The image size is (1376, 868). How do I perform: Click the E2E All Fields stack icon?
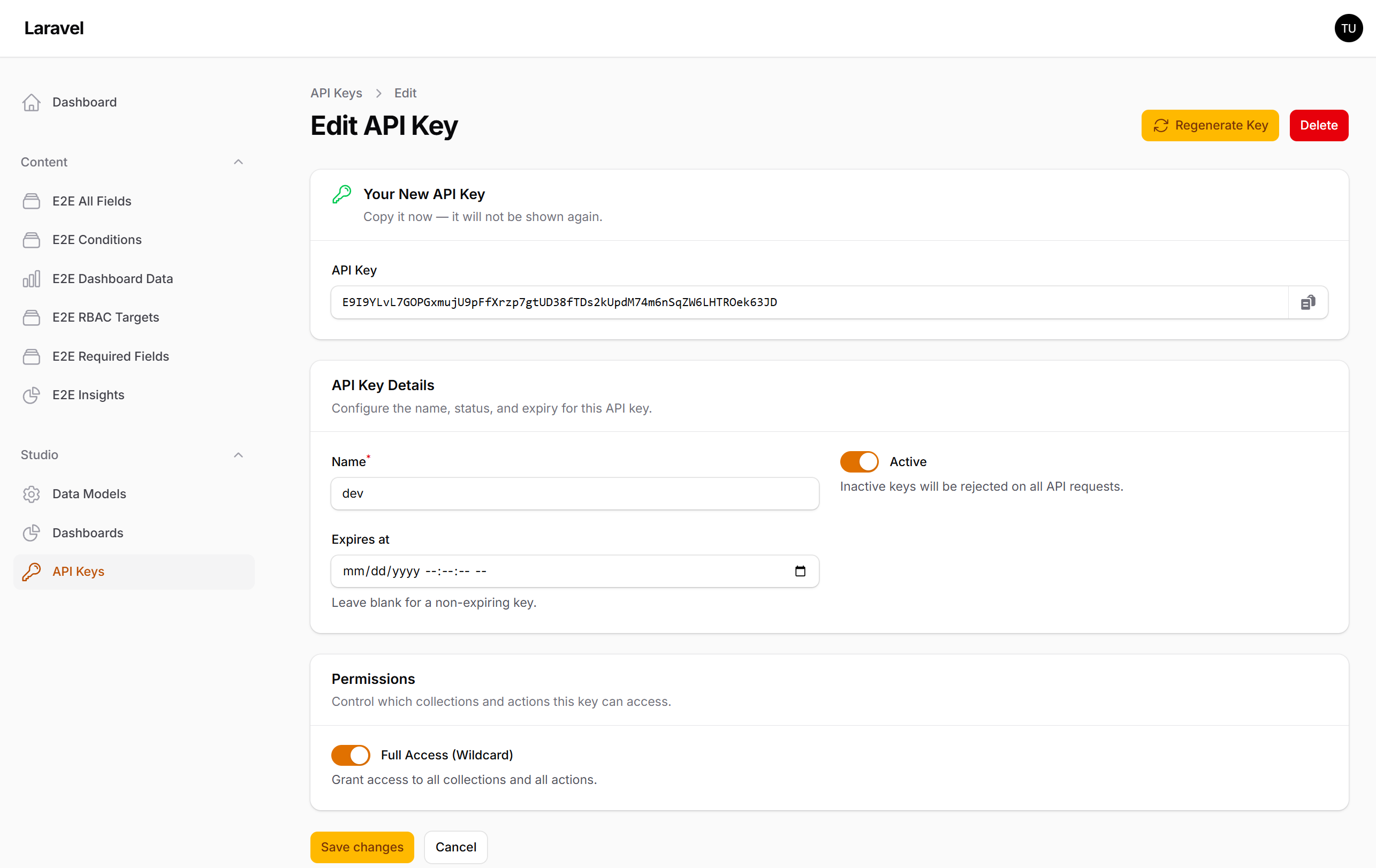click(32, 201)
